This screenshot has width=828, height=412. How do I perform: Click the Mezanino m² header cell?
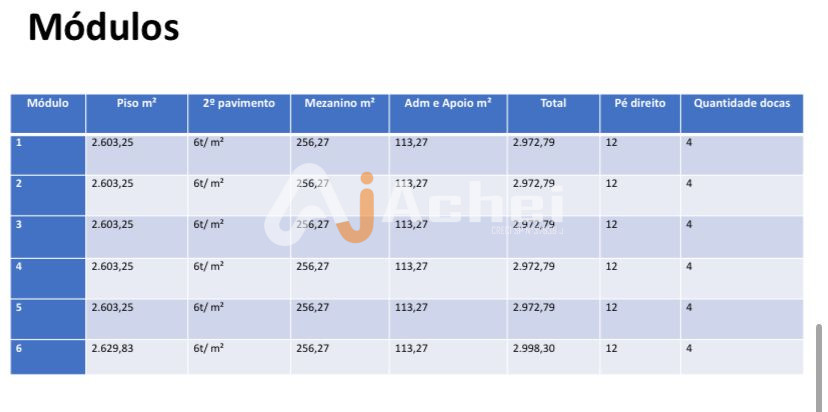(x=340, y=103)
